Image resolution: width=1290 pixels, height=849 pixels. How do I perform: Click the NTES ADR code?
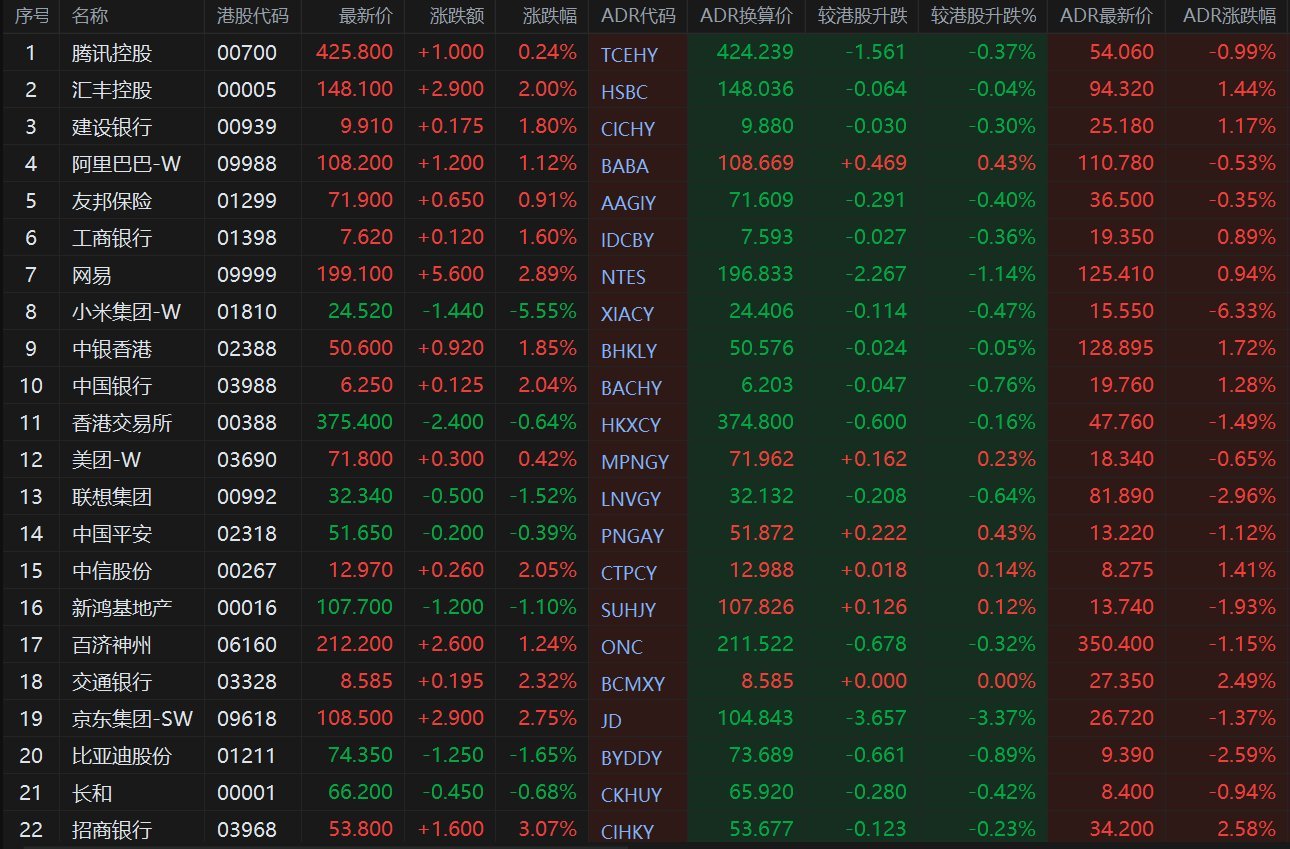[x=623, y=277]
